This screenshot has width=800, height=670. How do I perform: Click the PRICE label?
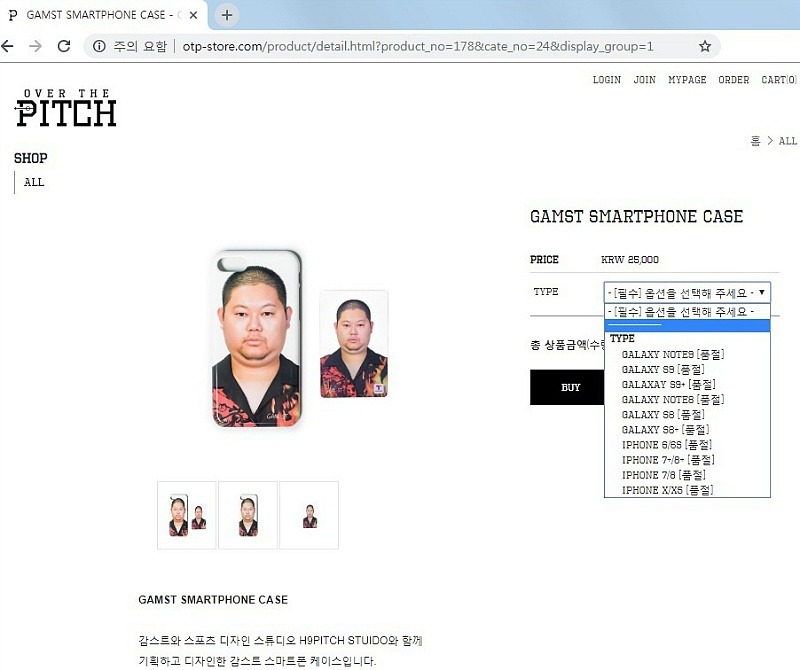[544, 260]
